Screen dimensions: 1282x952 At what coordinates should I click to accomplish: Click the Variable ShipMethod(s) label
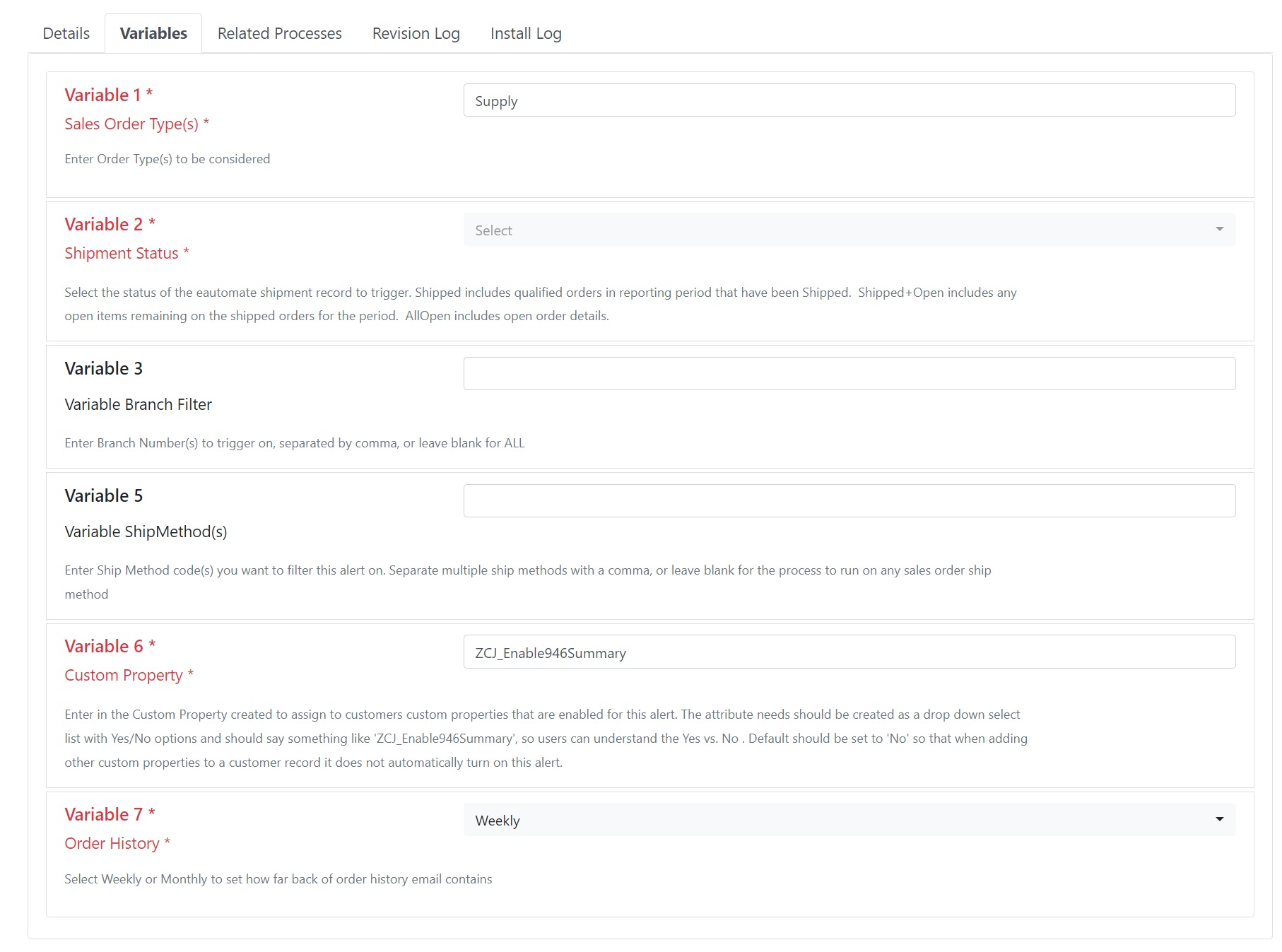click(x=146, y=531)
